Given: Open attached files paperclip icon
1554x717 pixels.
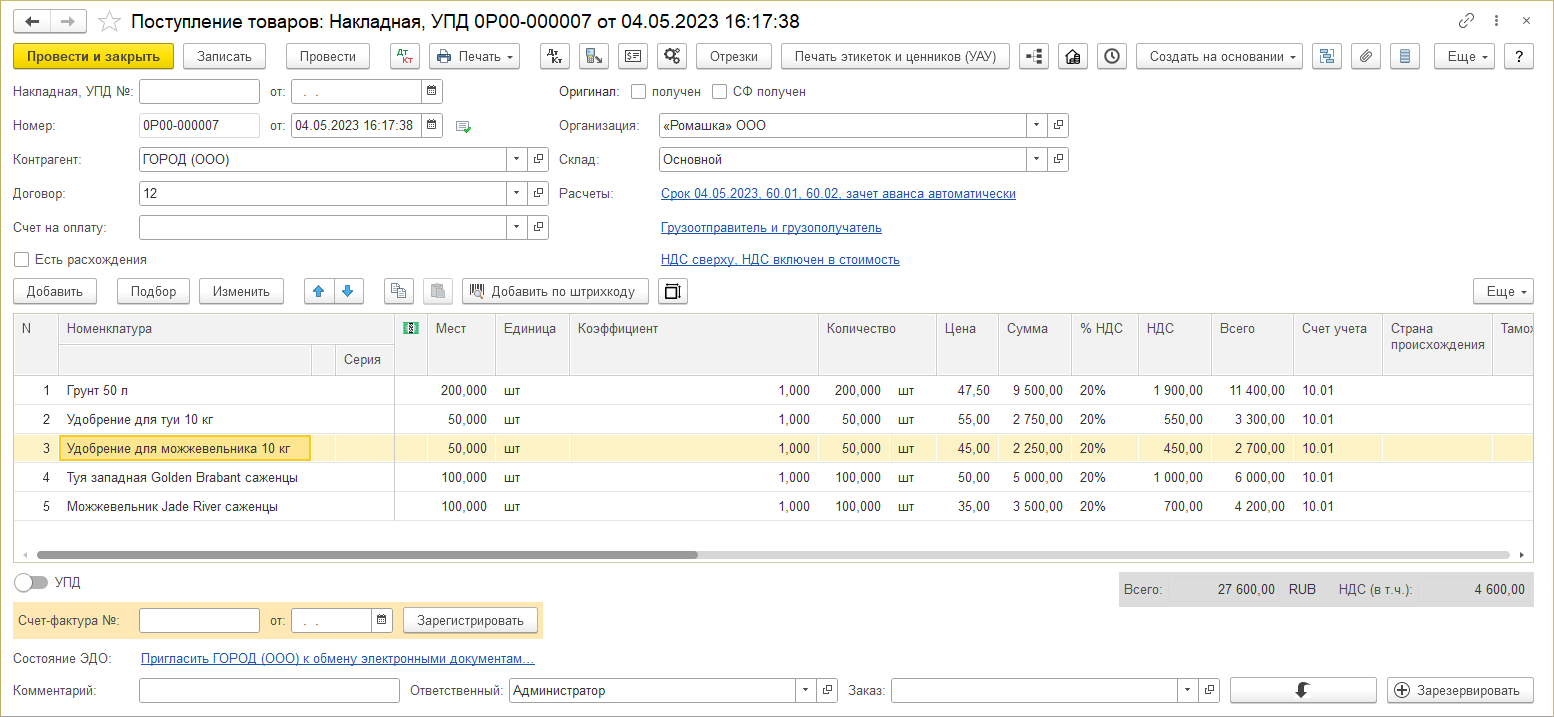Looking at the screenshot, I should pyautogui.click(x=1366, y=57).
